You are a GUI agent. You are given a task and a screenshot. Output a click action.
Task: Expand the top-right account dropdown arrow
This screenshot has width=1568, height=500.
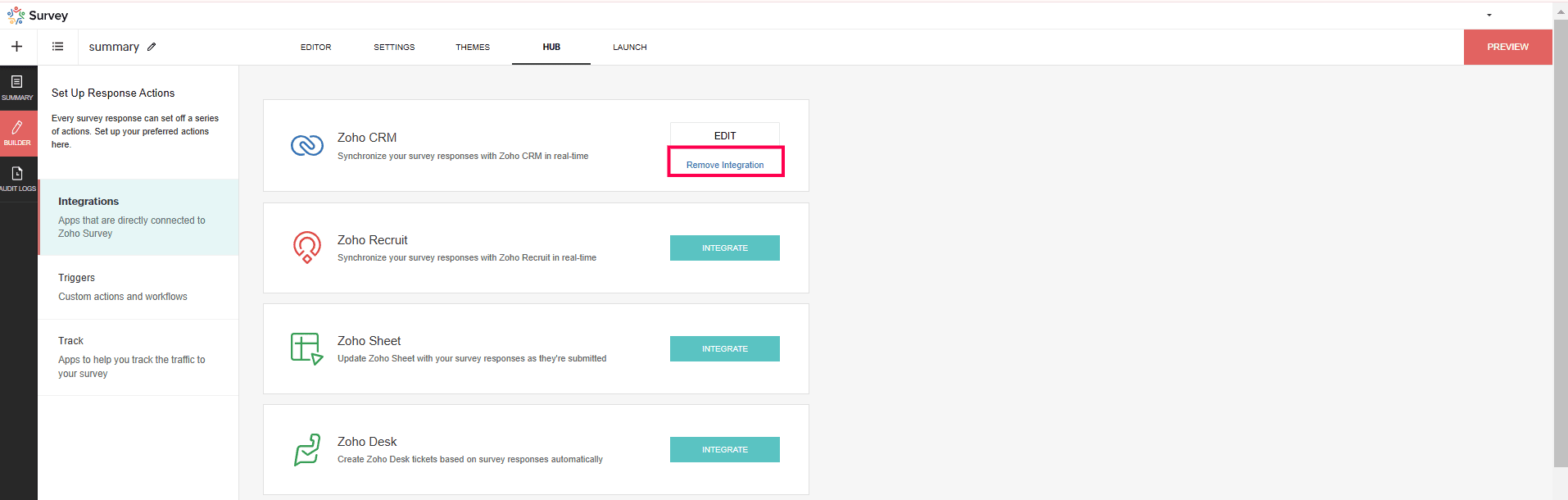click(x=1489, y=15)
